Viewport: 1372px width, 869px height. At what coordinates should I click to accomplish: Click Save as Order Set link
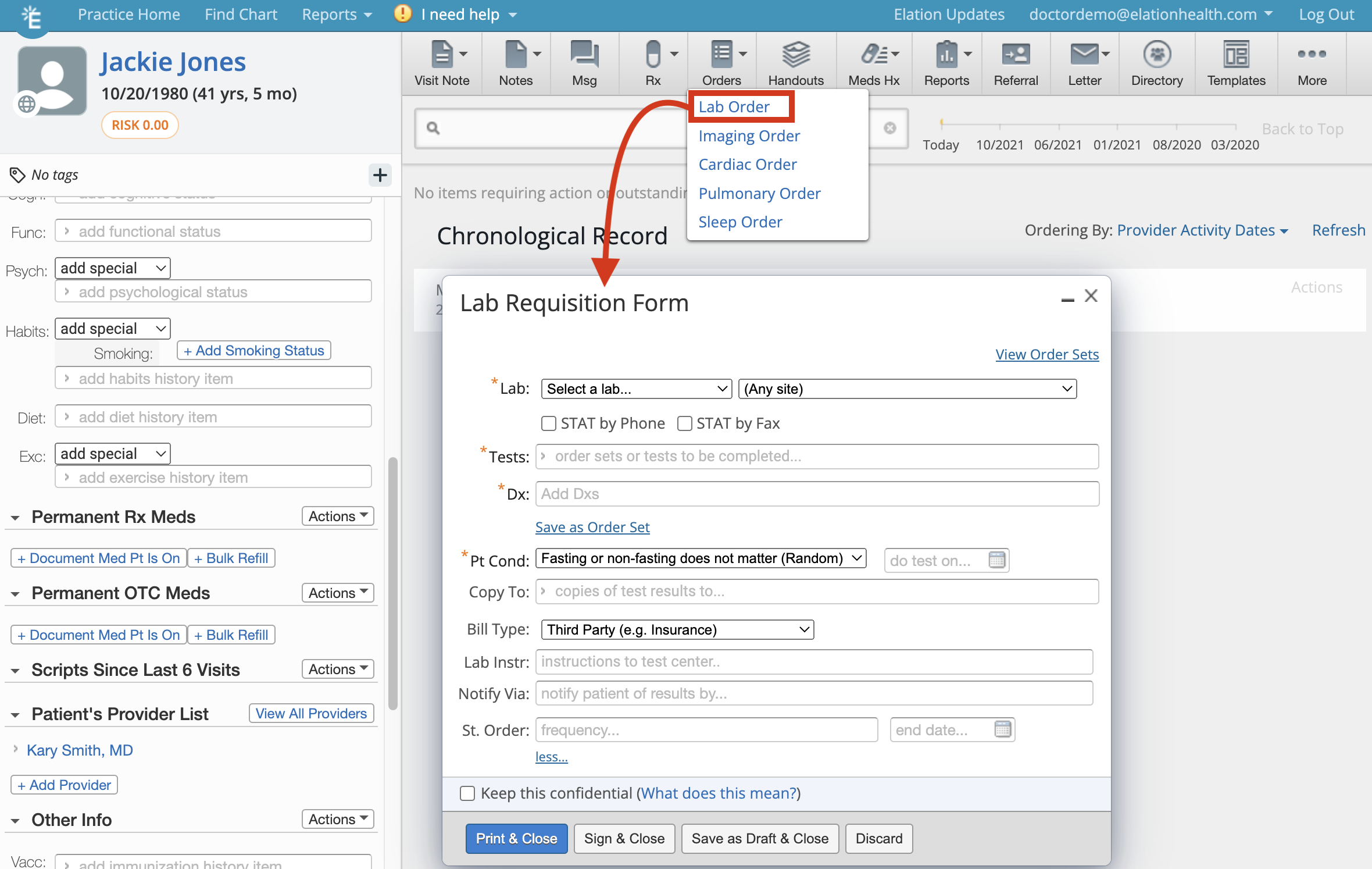click(592, 525)
